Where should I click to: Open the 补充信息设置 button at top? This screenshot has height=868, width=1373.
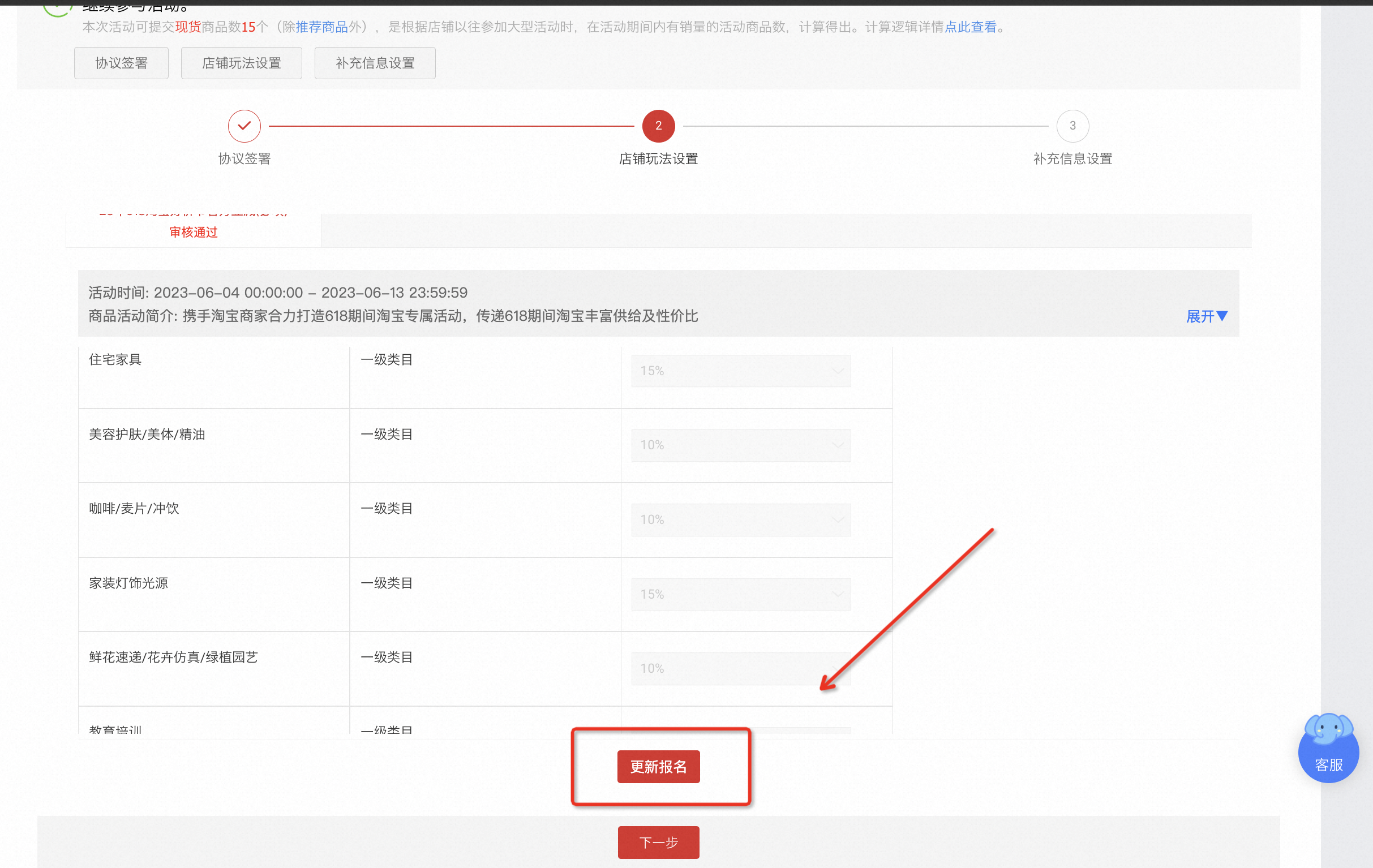tap(375, 63)
